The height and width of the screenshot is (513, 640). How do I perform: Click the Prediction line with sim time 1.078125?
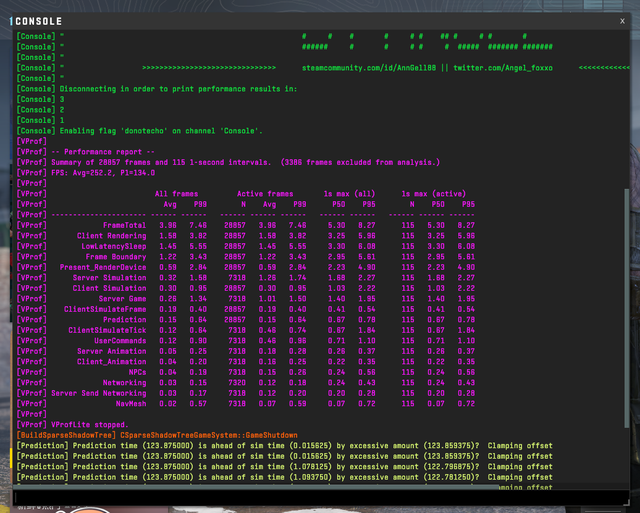click(x=284, y=467)
